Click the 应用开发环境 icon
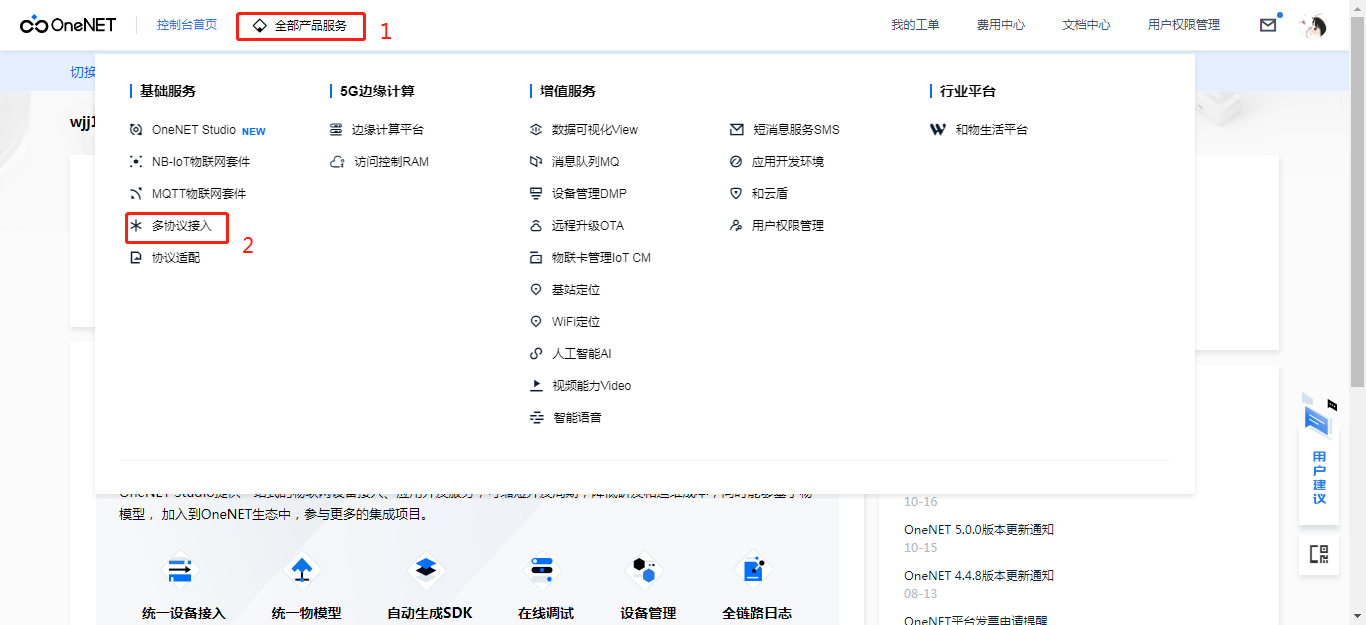The height and width of the screenshot is (625, 1366). click(737, 162)
